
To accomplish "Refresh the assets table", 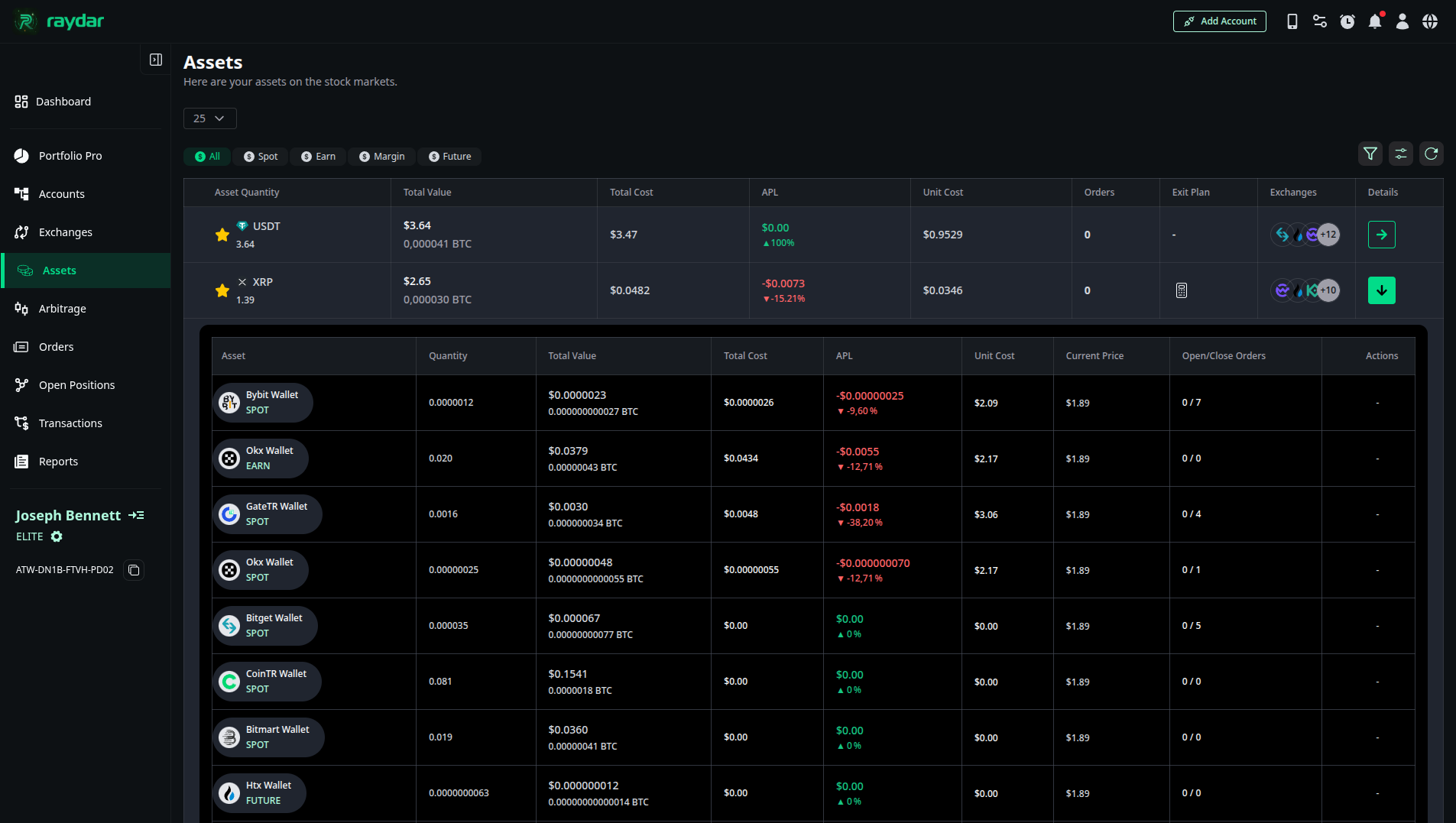I will pyautogui.click(x=1431, y=154).
